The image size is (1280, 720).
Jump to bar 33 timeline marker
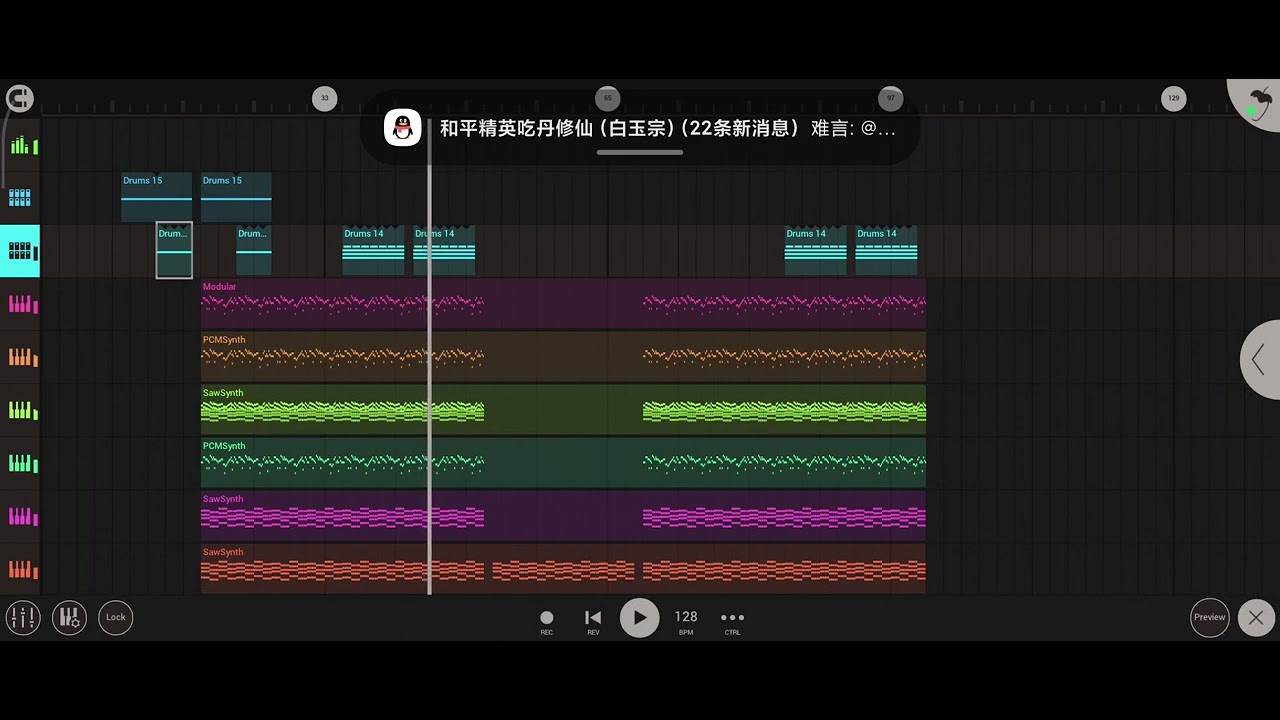coord(323,98)
